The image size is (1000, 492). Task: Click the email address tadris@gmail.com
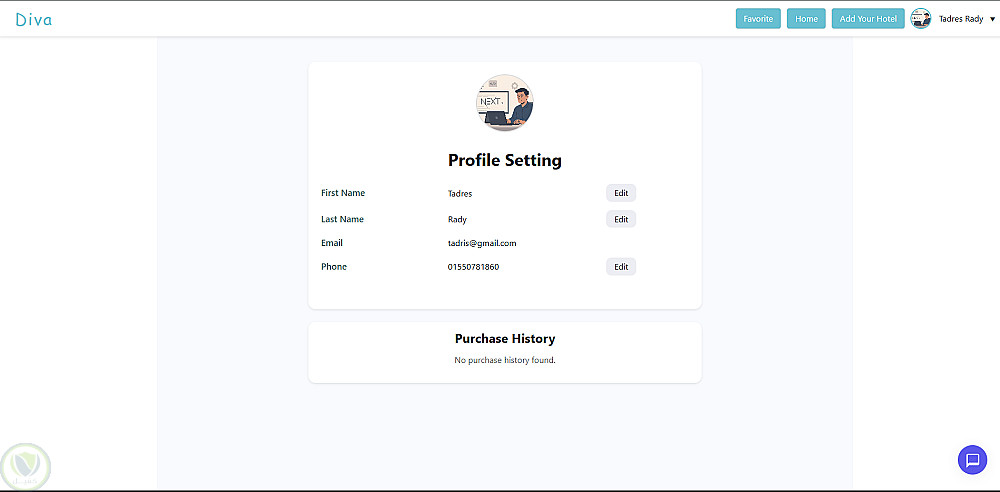482,243
